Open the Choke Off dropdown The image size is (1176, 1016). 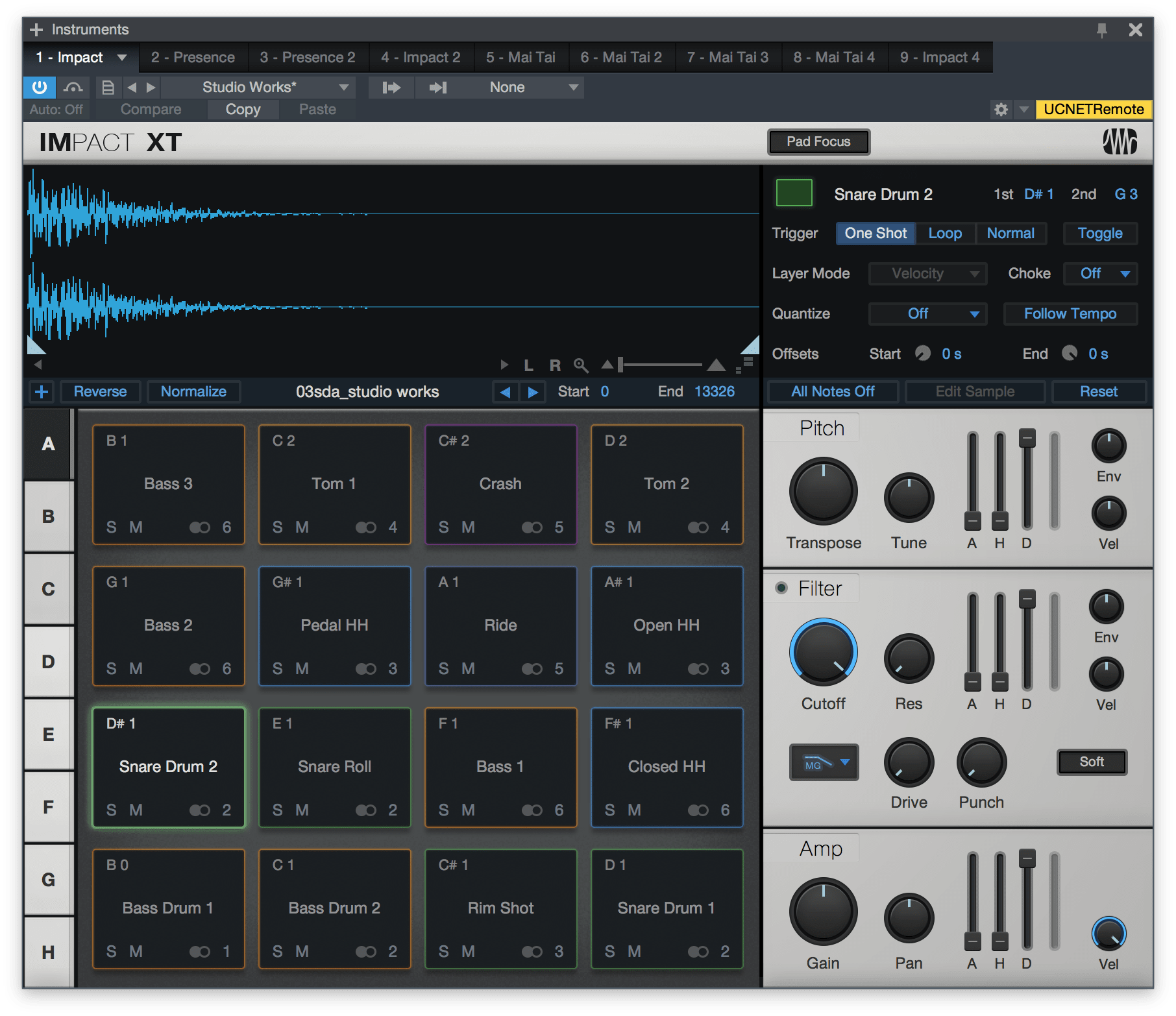1100,273
